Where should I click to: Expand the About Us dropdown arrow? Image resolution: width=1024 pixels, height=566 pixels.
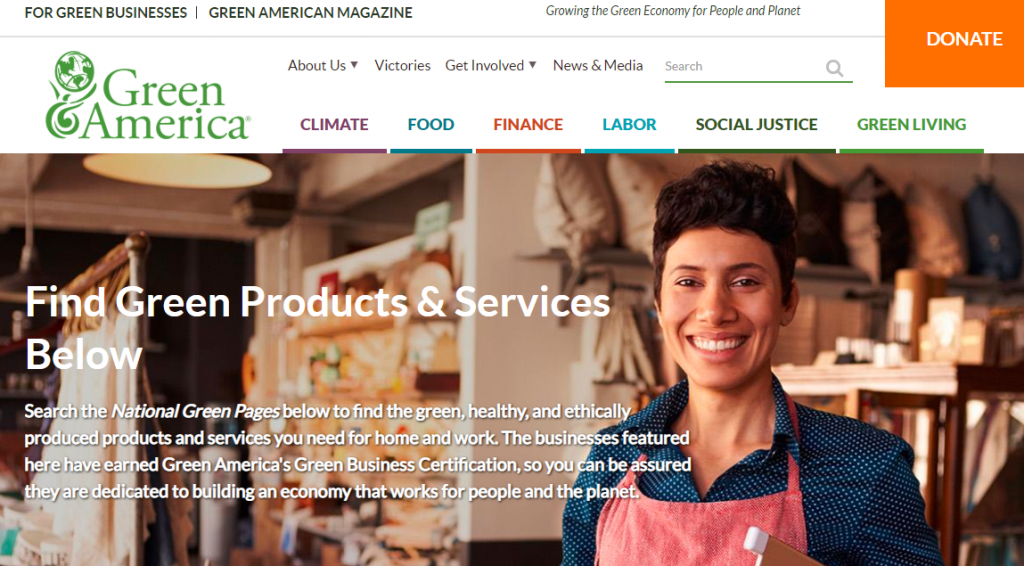point(354,65)
